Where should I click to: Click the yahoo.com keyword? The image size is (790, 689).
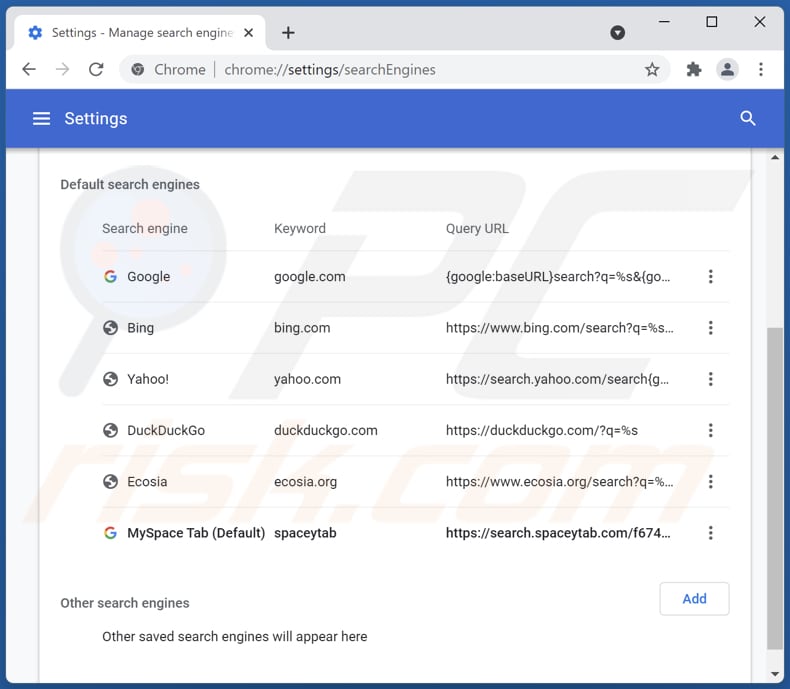coord(307,379)
